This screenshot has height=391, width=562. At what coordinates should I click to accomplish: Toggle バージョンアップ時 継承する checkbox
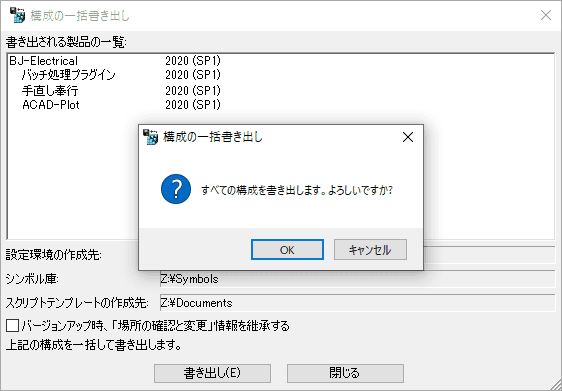coord(13,326)
